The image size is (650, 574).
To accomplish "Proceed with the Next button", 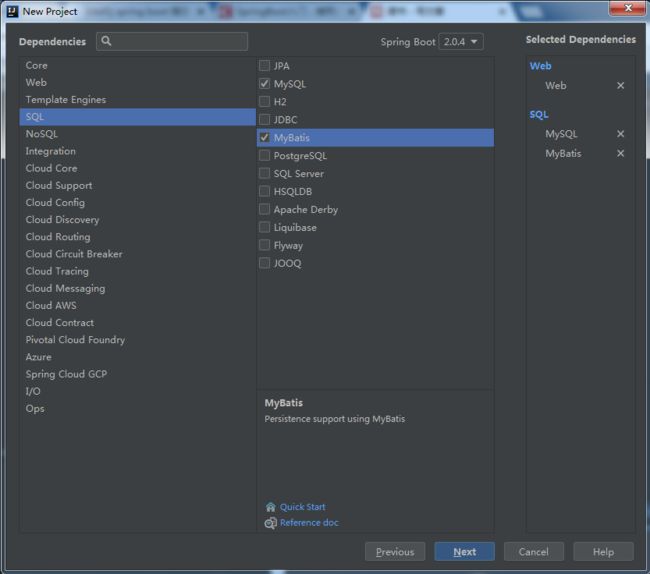I will [x=464, y=552].
